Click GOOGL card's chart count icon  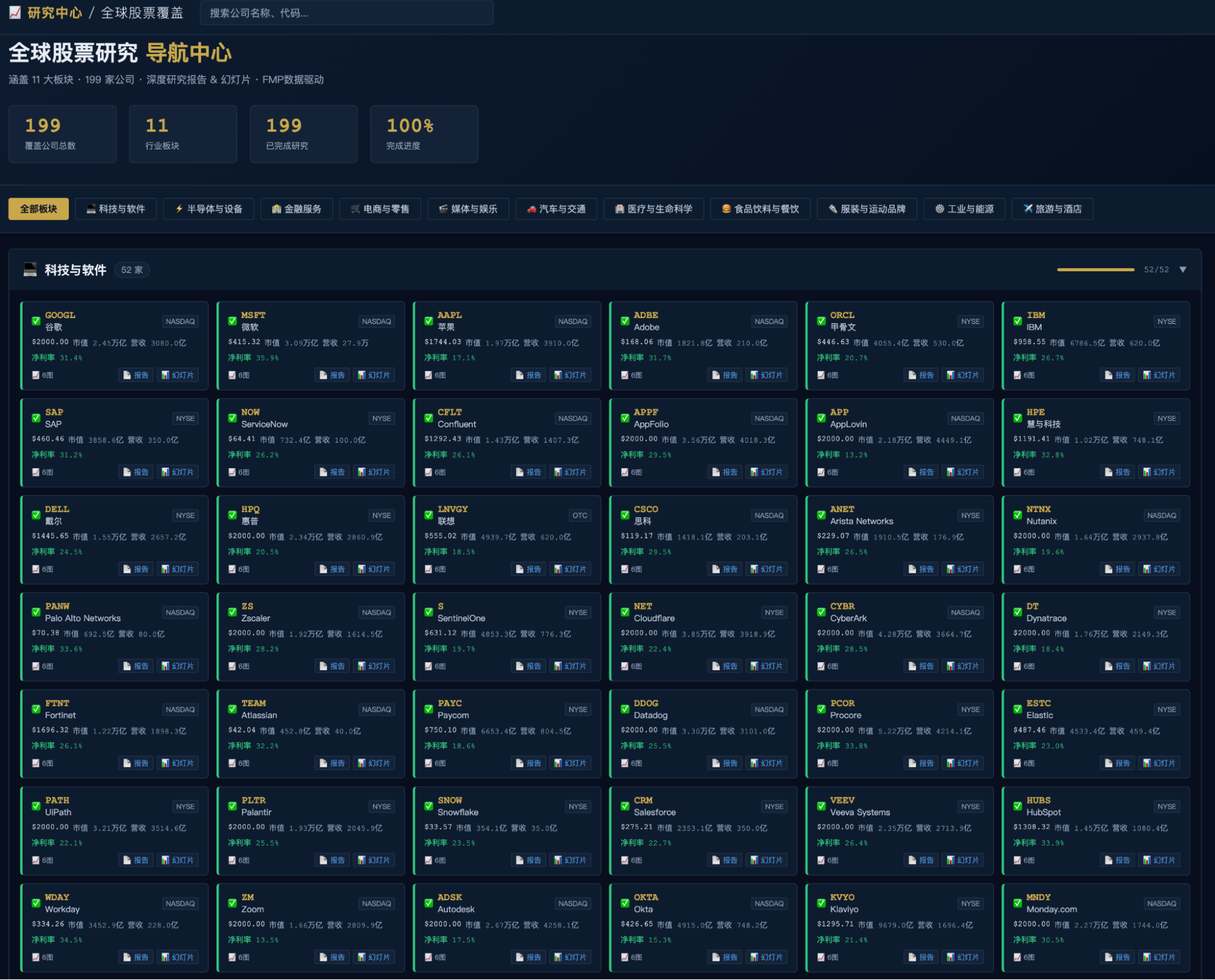pyautogui.click(x=36, y=375)
